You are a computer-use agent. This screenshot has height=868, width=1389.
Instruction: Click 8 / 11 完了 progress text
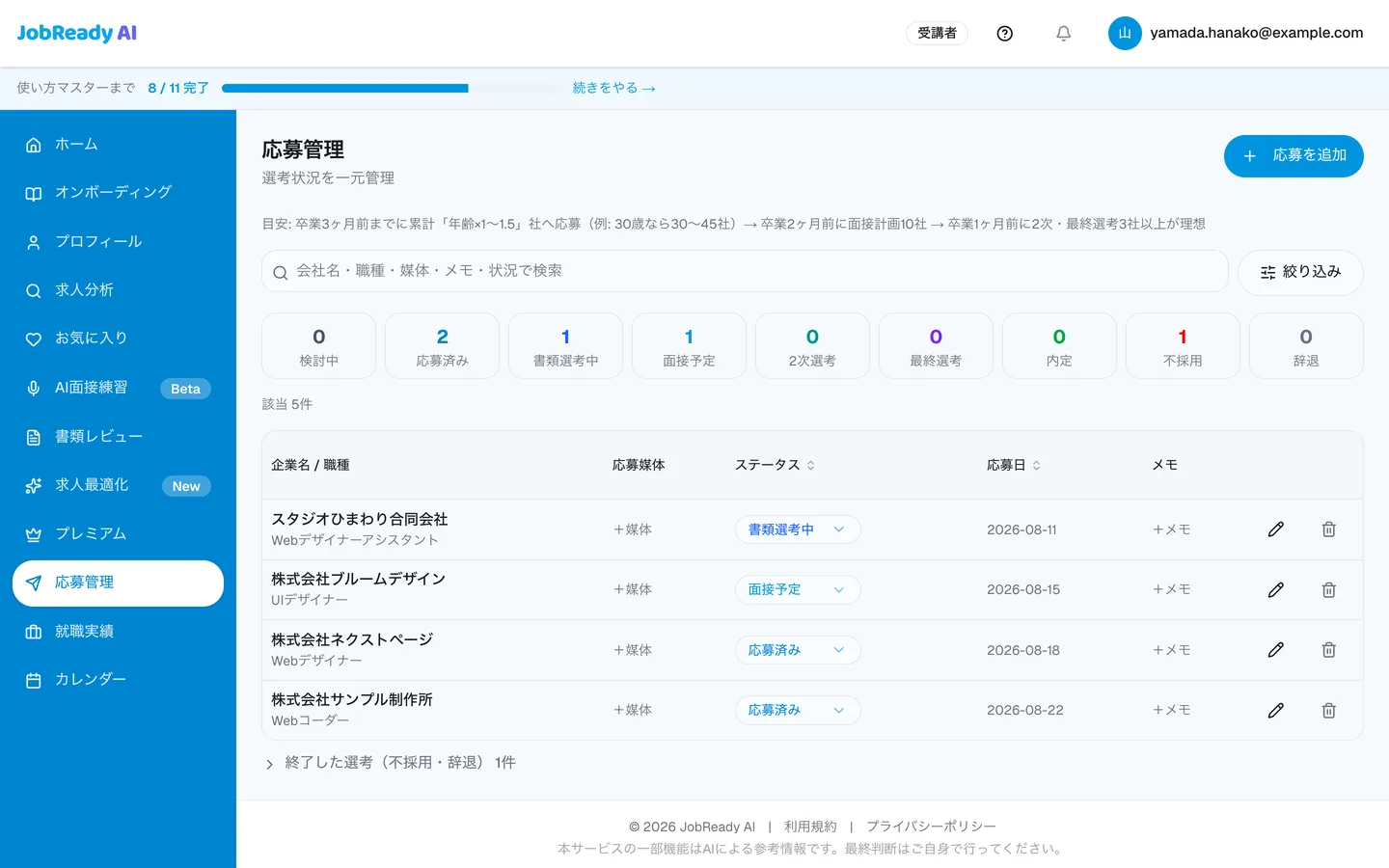point(178,88)
